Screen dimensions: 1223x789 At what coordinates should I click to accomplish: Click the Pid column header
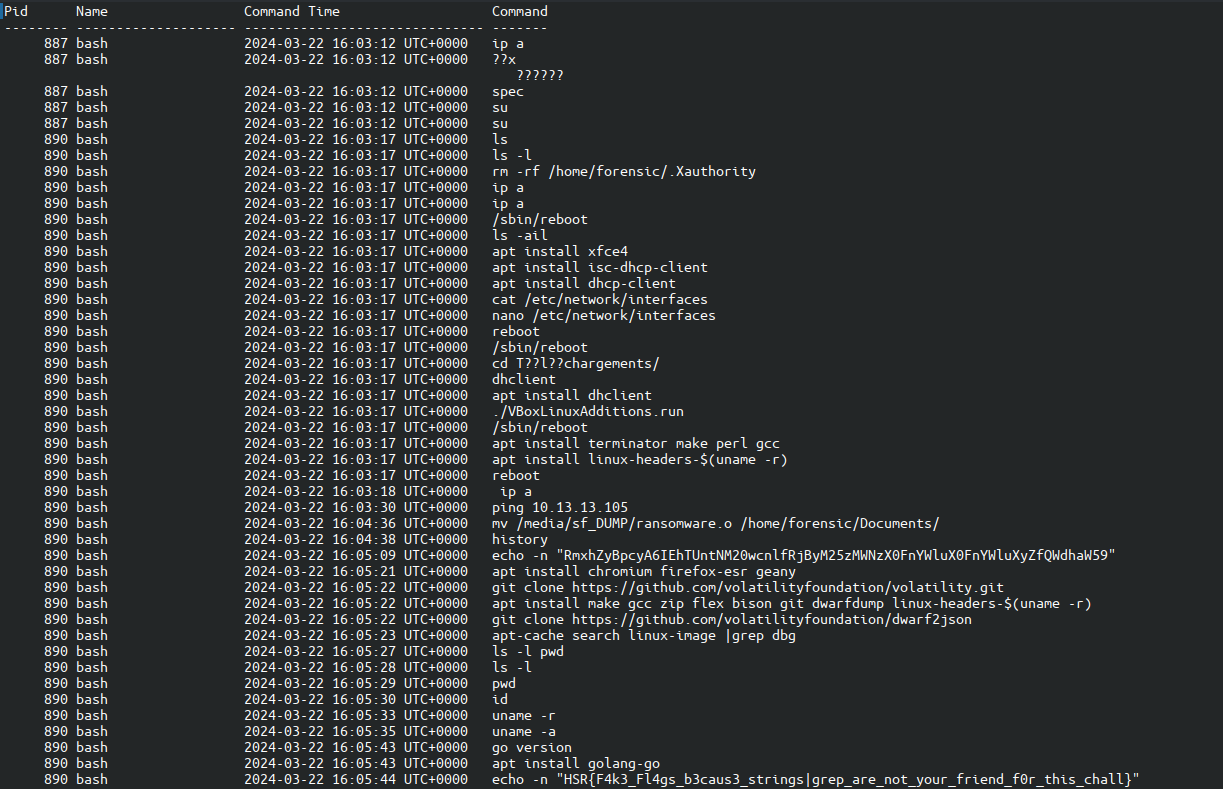17,11
